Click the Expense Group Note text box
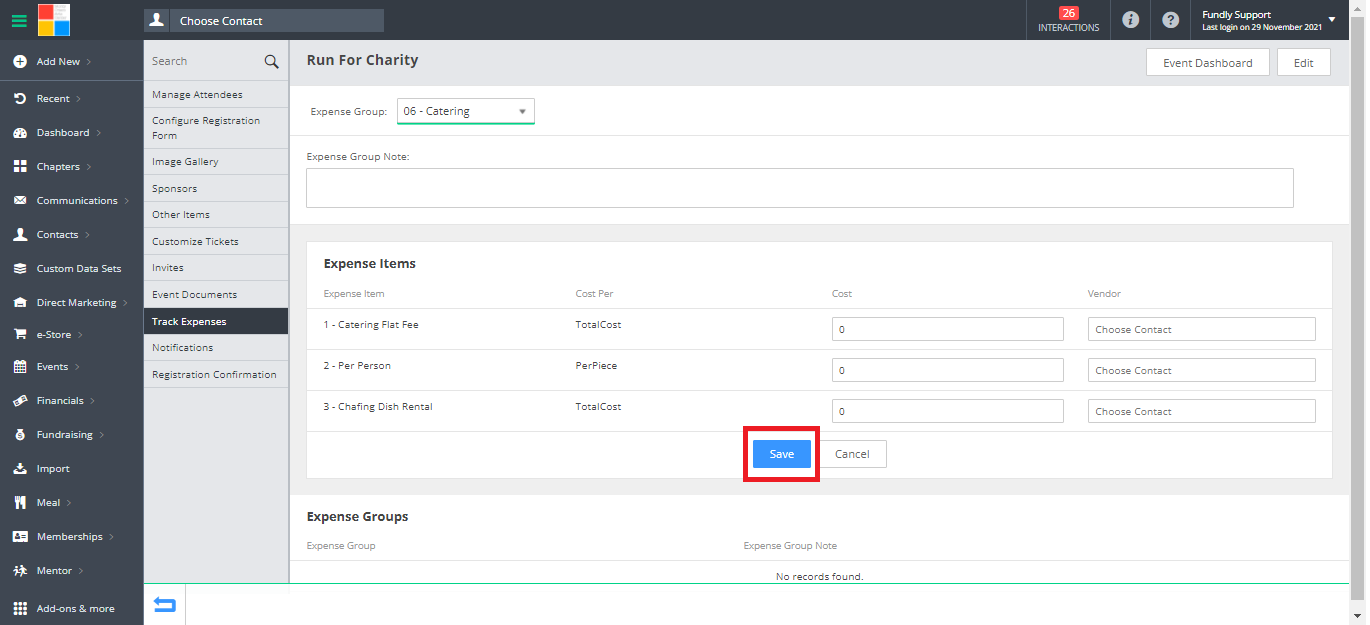1370x625 pixels. pos(800,188)
